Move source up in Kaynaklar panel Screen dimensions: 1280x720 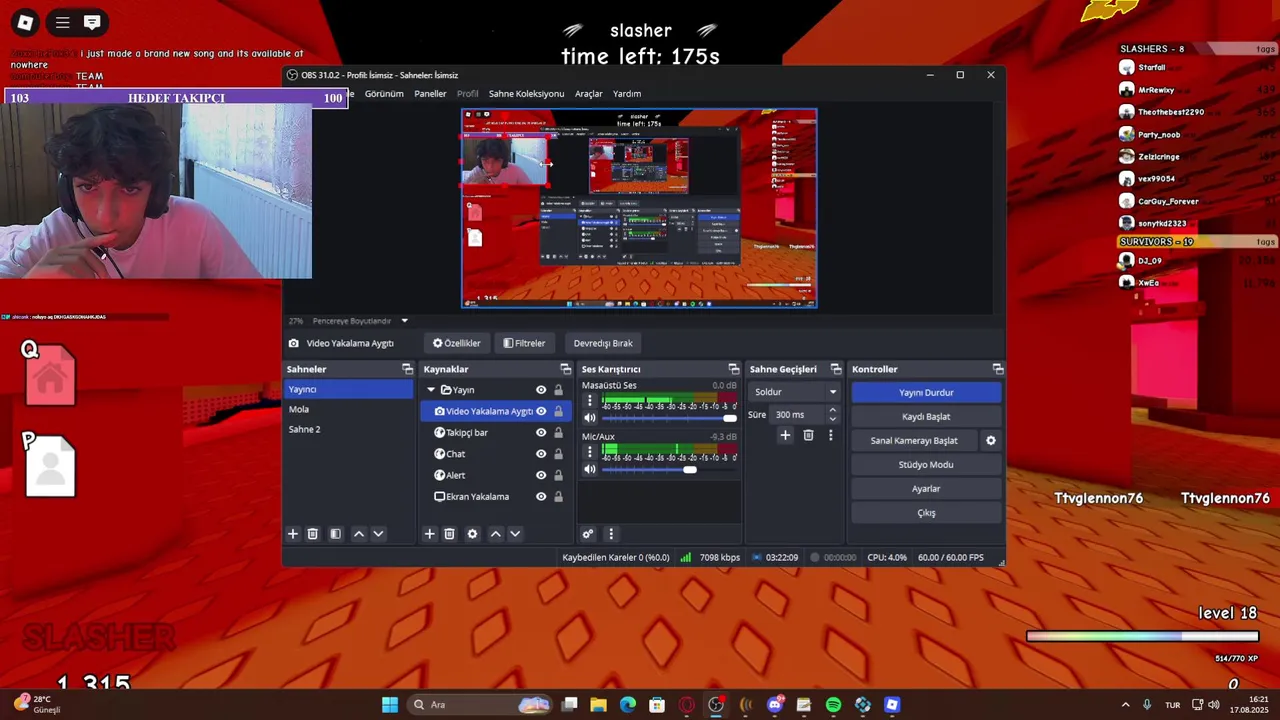496,534
